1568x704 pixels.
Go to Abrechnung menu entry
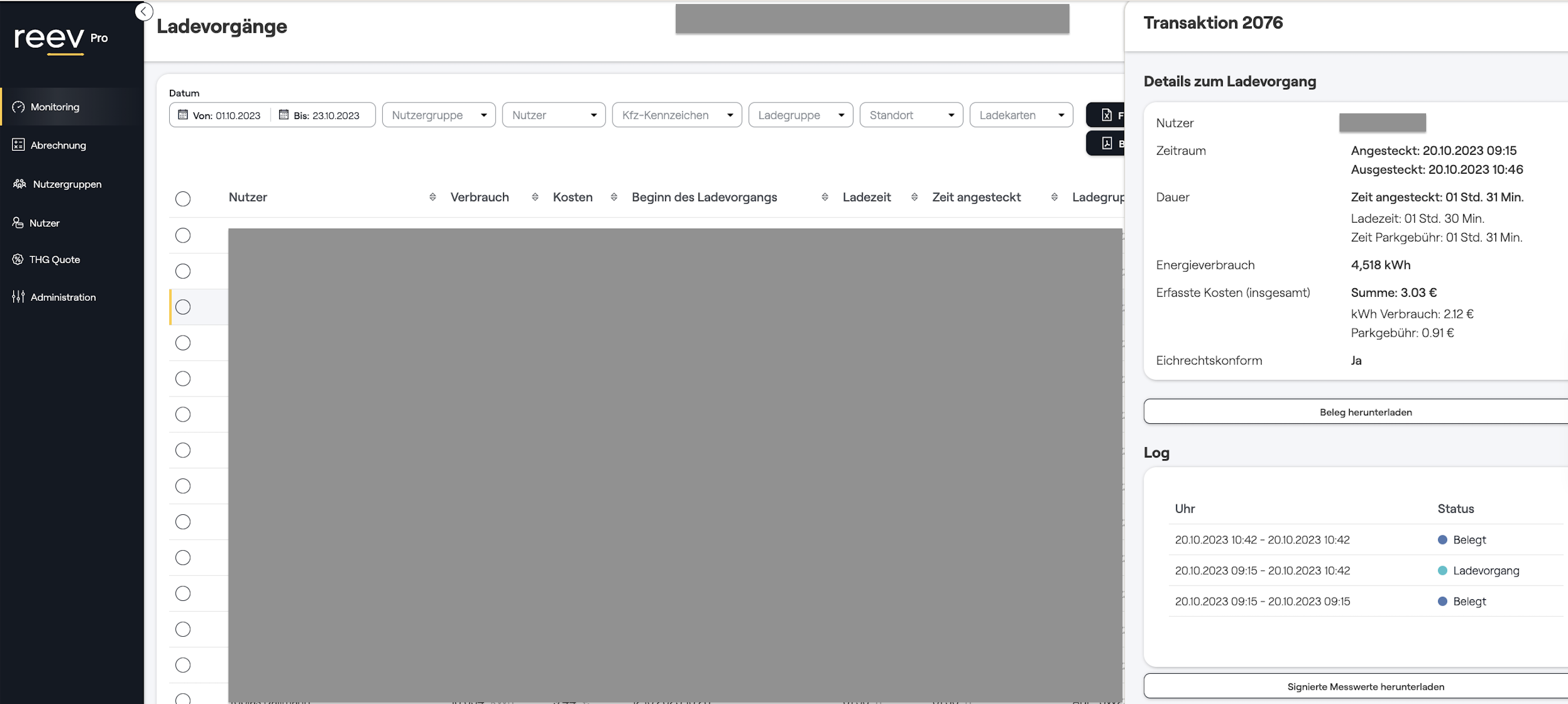click(x=58, y=145)
